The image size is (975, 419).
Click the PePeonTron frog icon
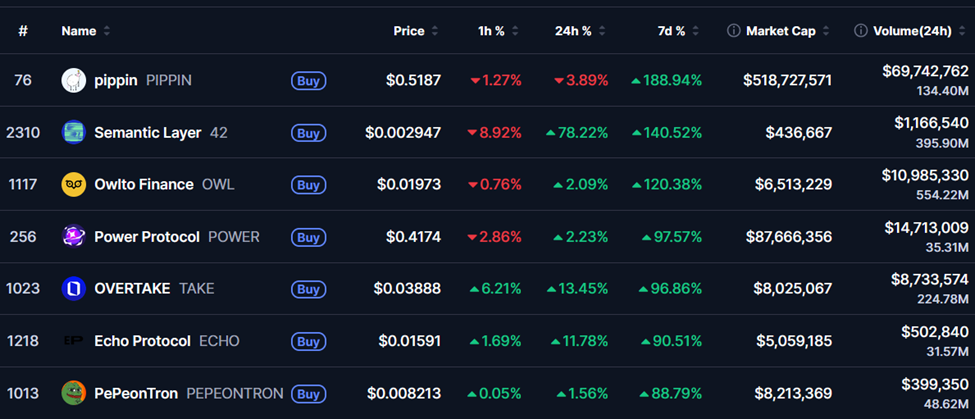pyautogui.click(x=74, y=393)
